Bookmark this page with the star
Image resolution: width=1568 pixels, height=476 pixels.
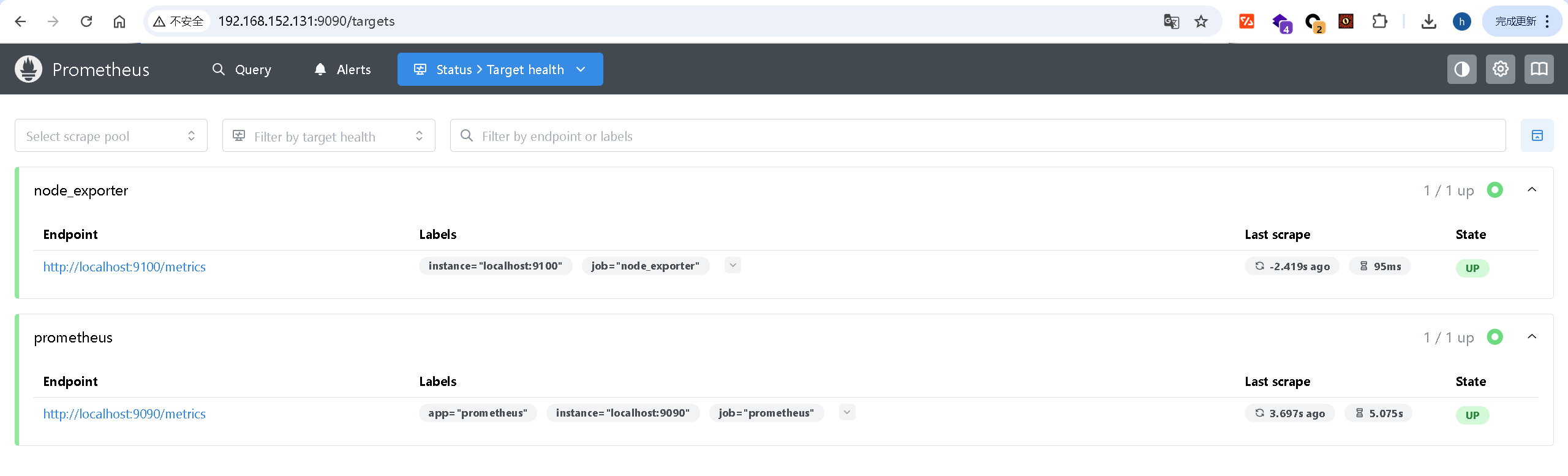pos(1201,21)
